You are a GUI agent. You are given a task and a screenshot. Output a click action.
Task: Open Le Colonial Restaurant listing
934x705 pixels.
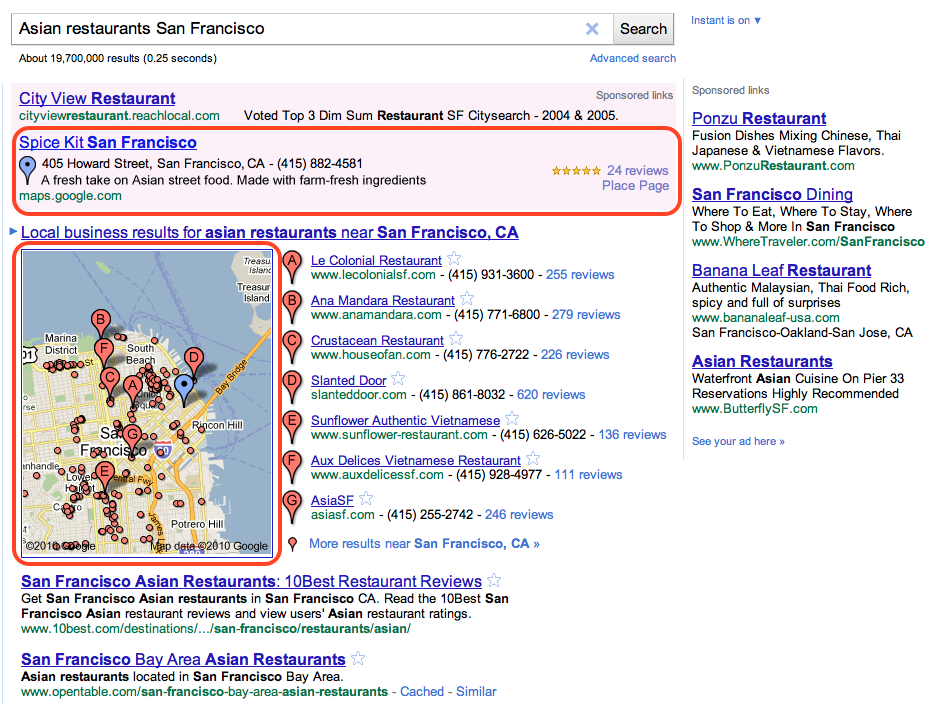pyautogui.click(x=376, y=261)
